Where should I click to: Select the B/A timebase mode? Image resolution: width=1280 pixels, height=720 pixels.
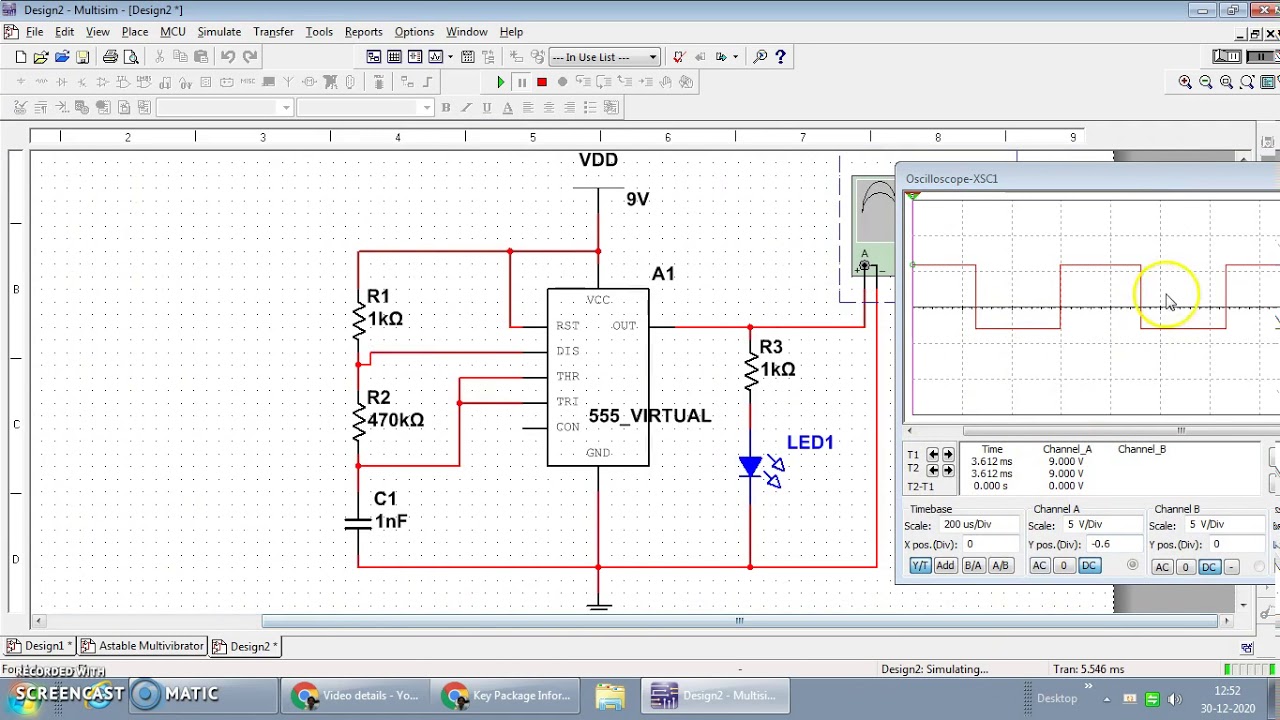(x=973, y=566)
